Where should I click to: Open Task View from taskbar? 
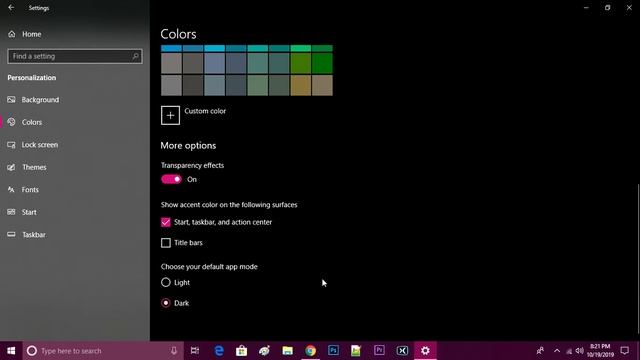195,351
